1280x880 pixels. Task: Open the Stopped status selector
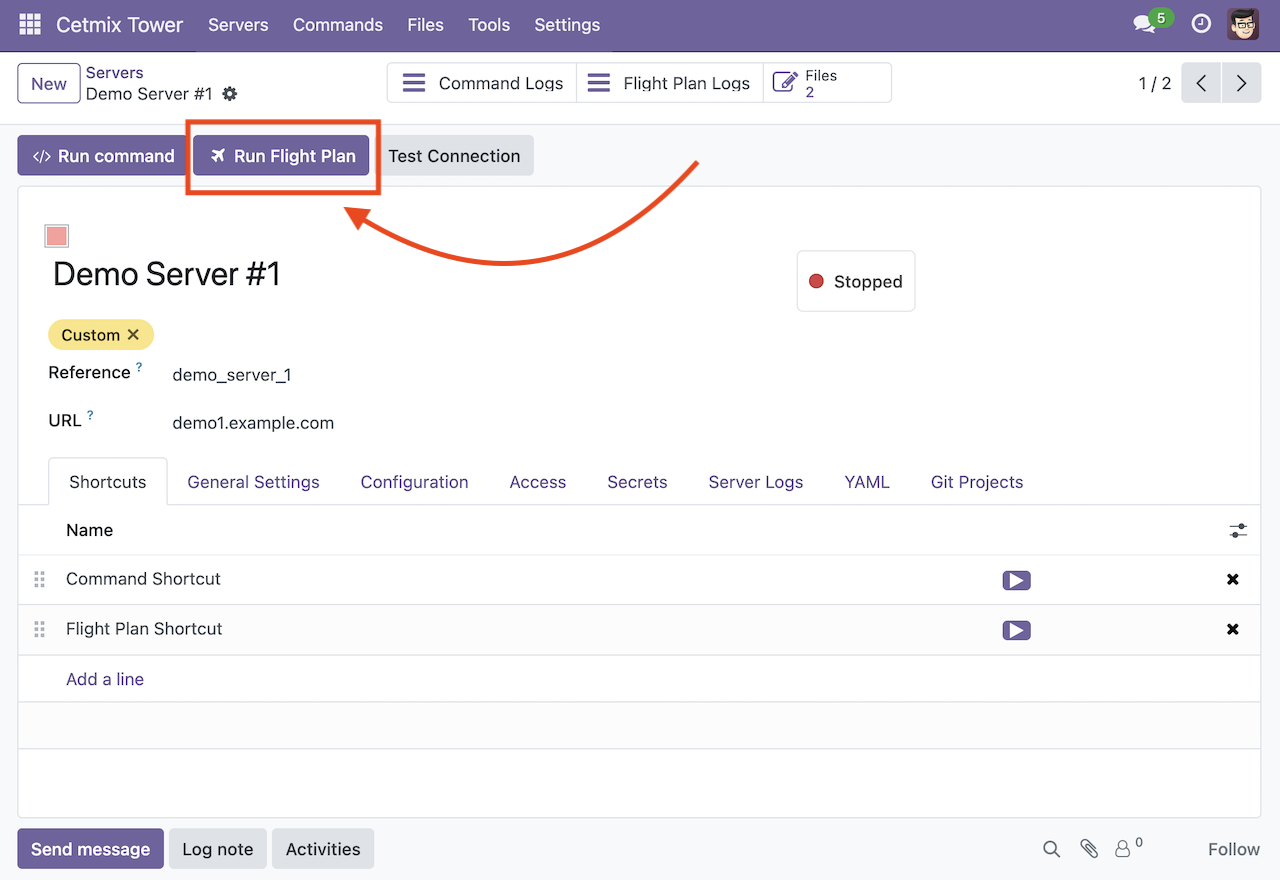855,282
